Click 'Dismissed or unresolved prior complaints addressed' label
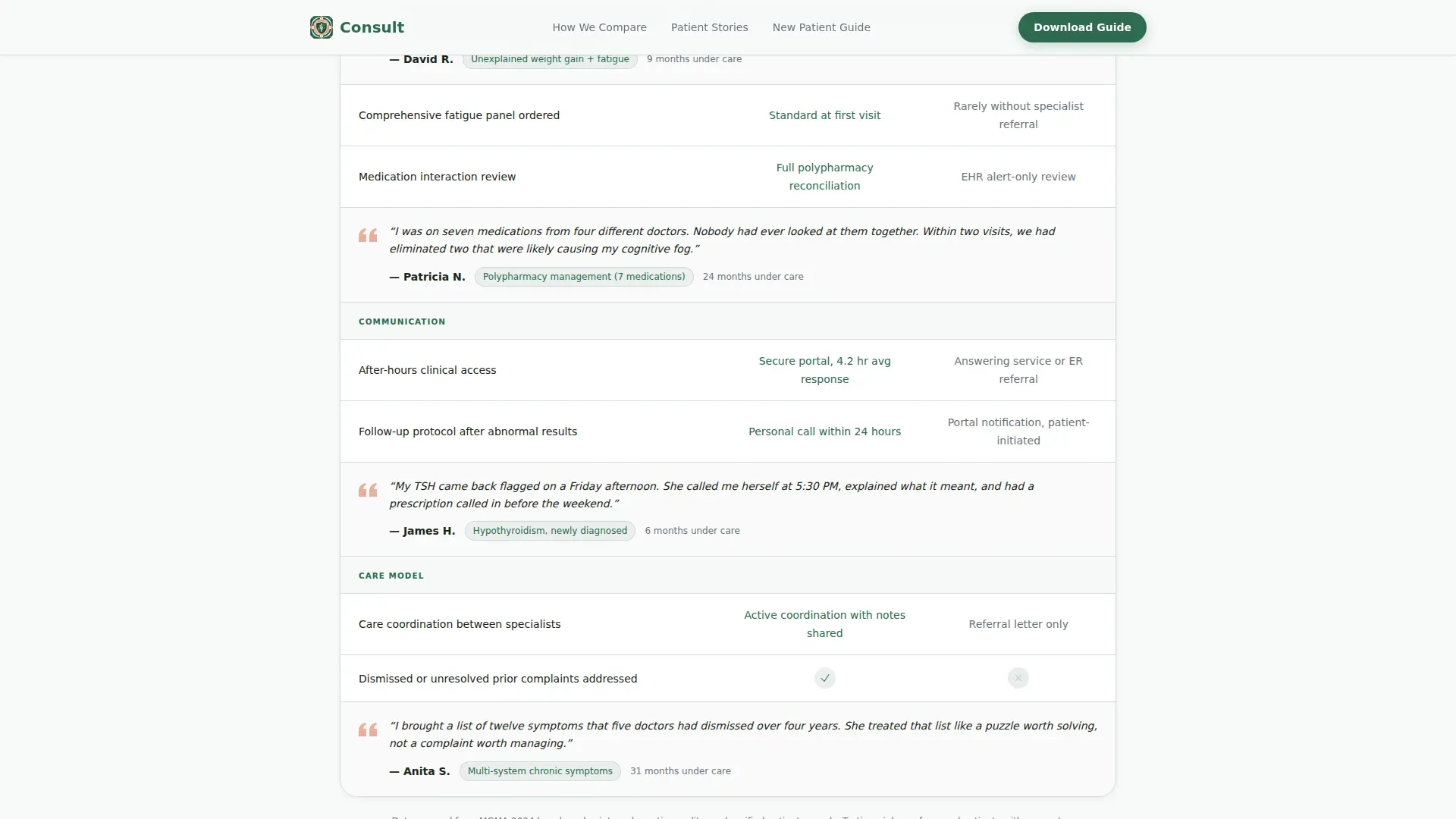Image resolution: width=1456 pixels, height=819 pixels. [497, 679]
